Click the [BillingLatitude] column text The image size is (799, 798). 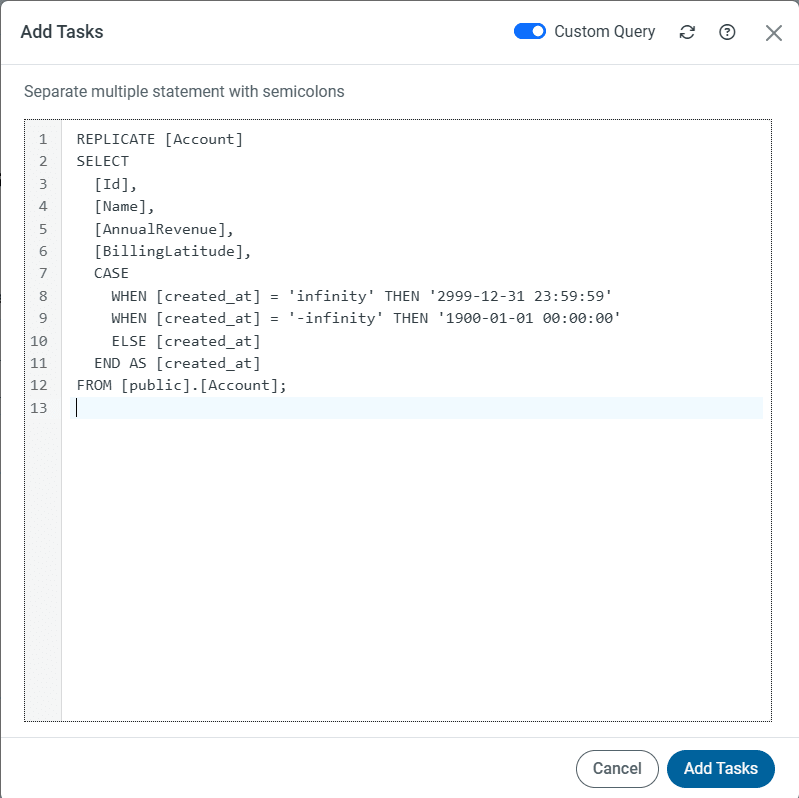(x=172, y=251)
